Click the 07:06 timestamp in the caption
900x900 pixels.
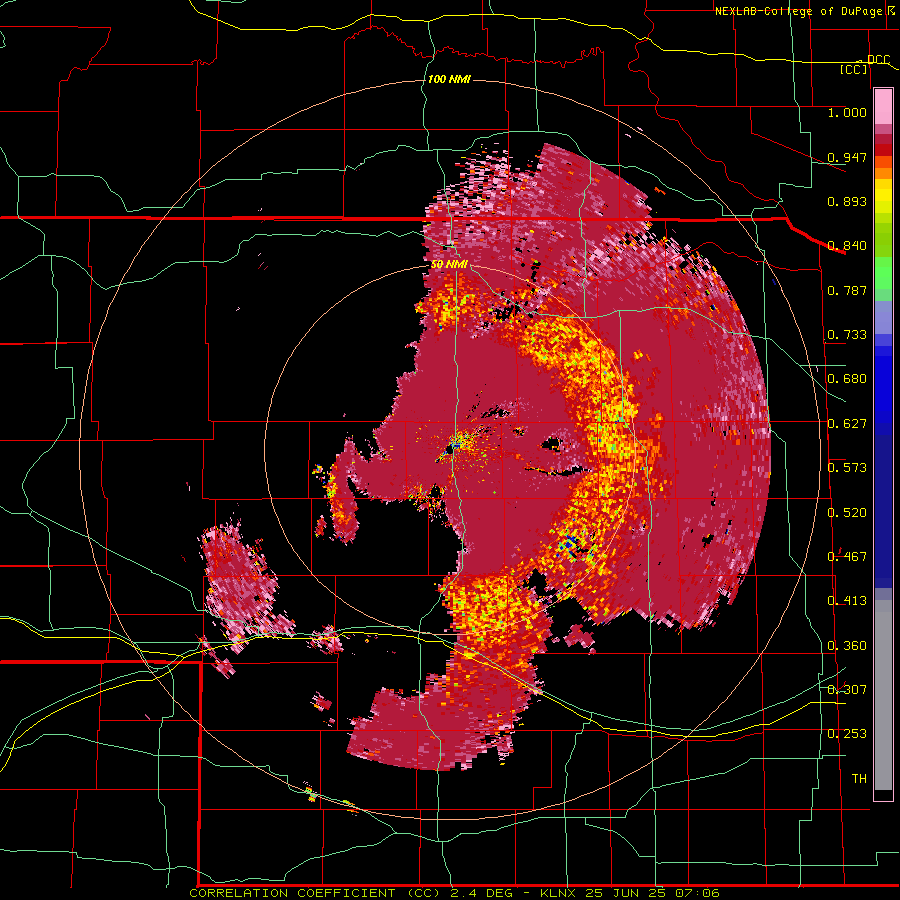698,893
